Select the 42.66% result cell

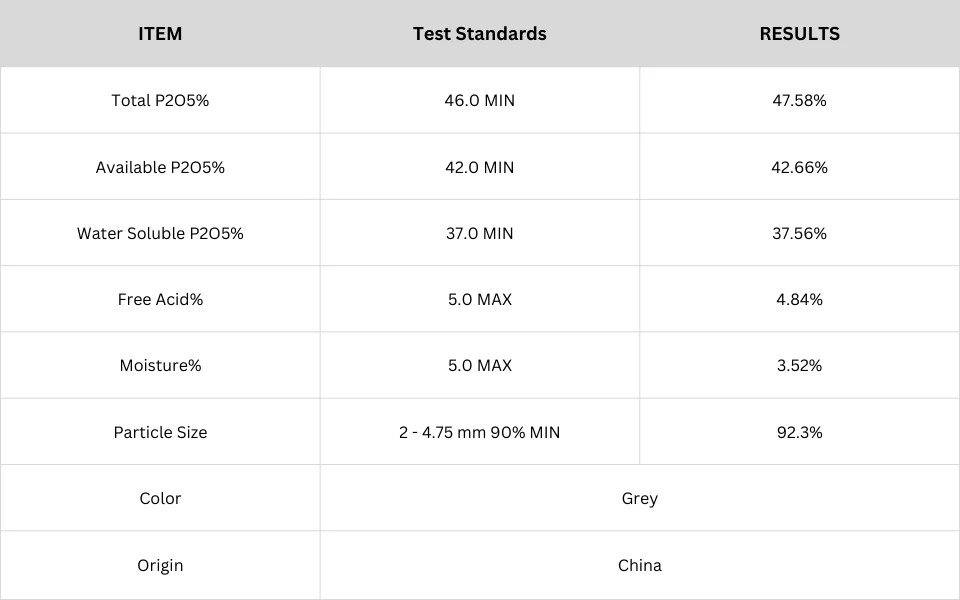click(x=800, y=167)
